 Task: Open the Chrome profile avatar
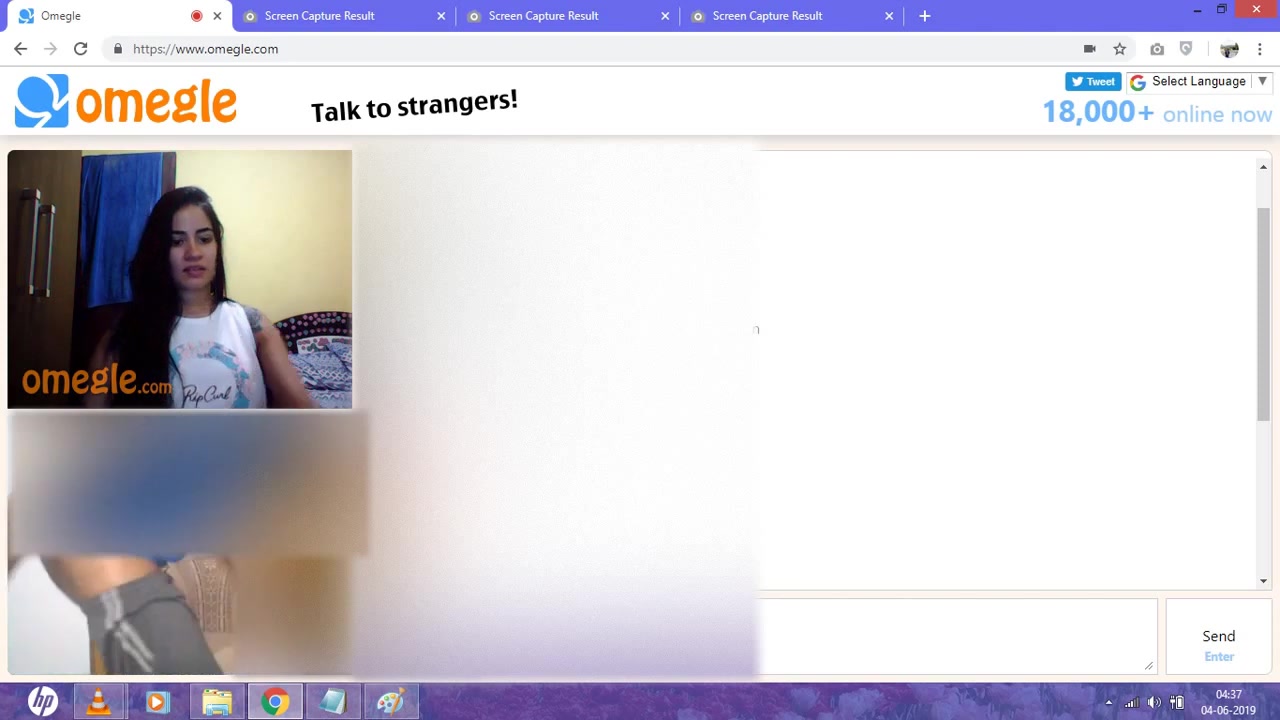[x=1229, y=49]
